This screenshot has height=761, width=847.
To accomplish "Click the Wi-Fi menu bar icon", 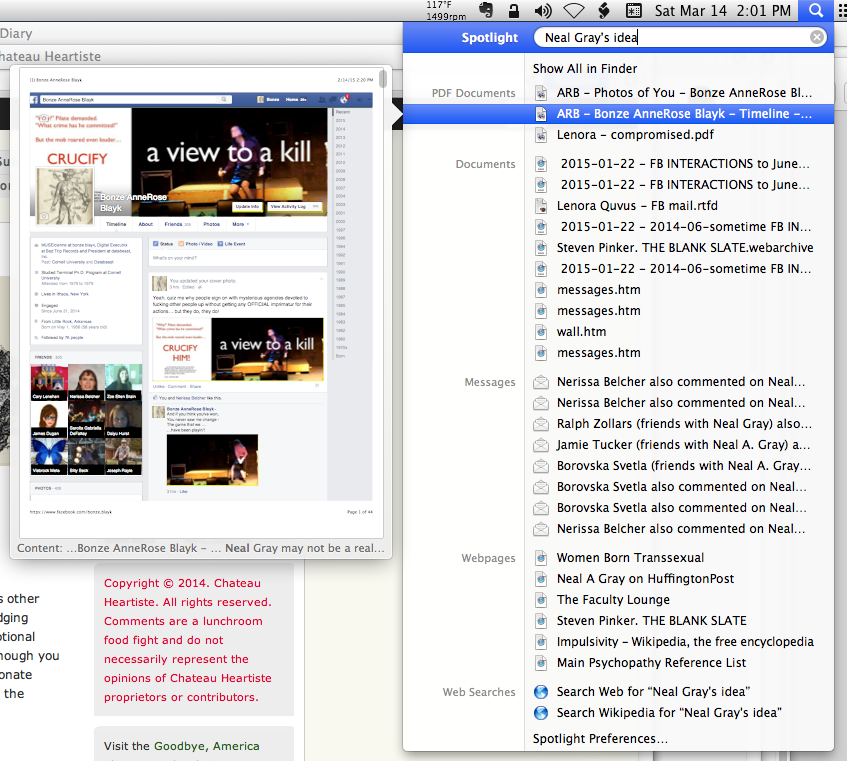I will point(574,11).
